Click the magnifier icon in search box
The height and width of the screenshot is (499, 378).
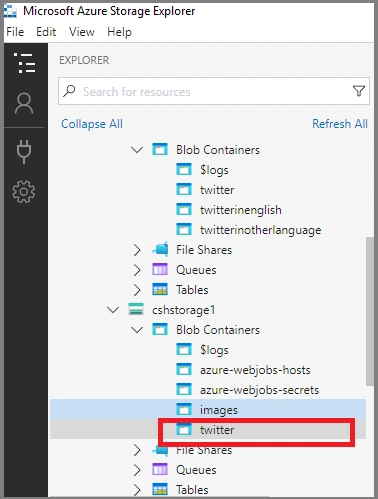(69, 91)
